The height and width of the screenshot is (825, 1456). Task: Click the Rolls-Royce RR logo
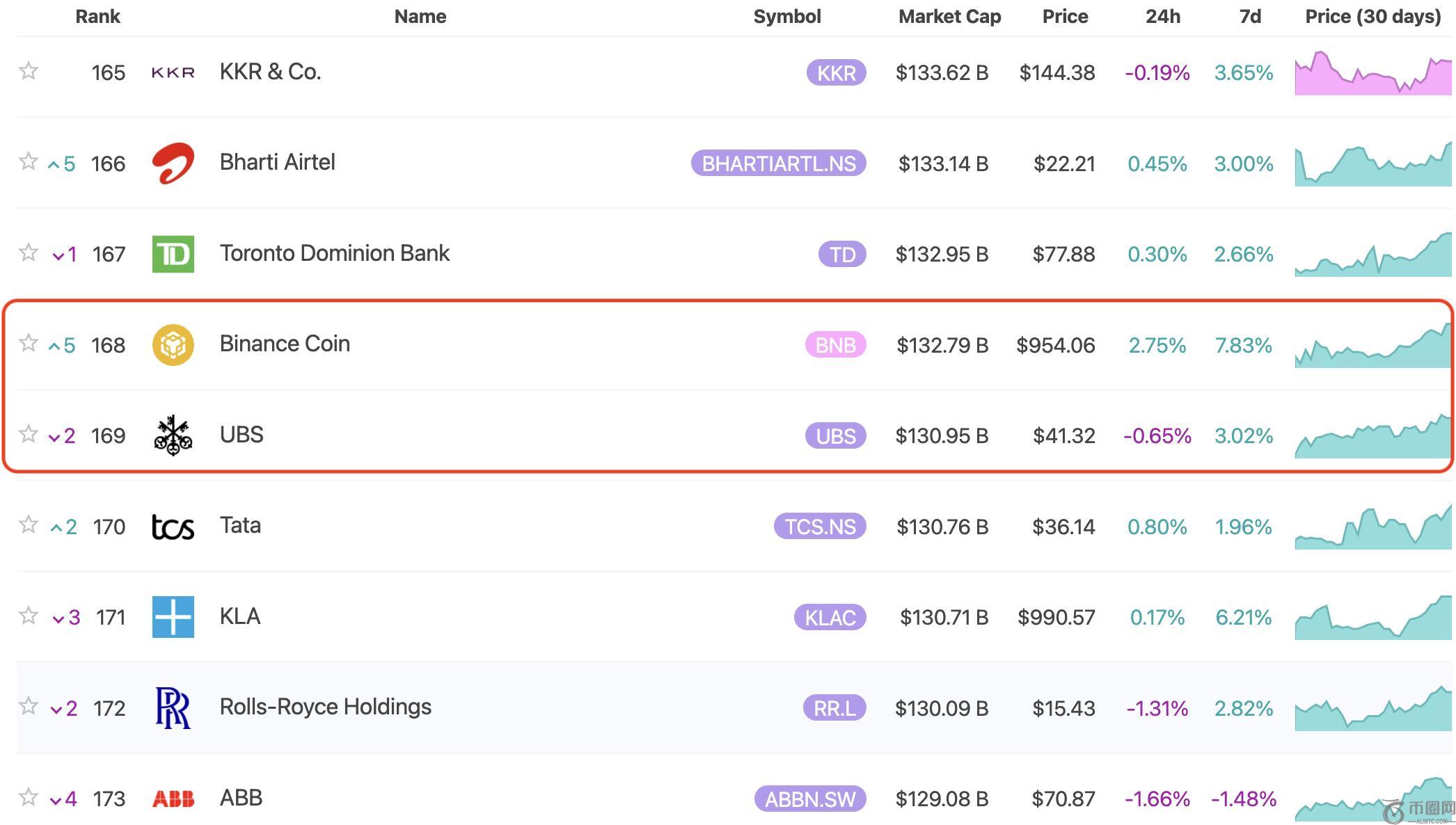[x=173, y=707]
